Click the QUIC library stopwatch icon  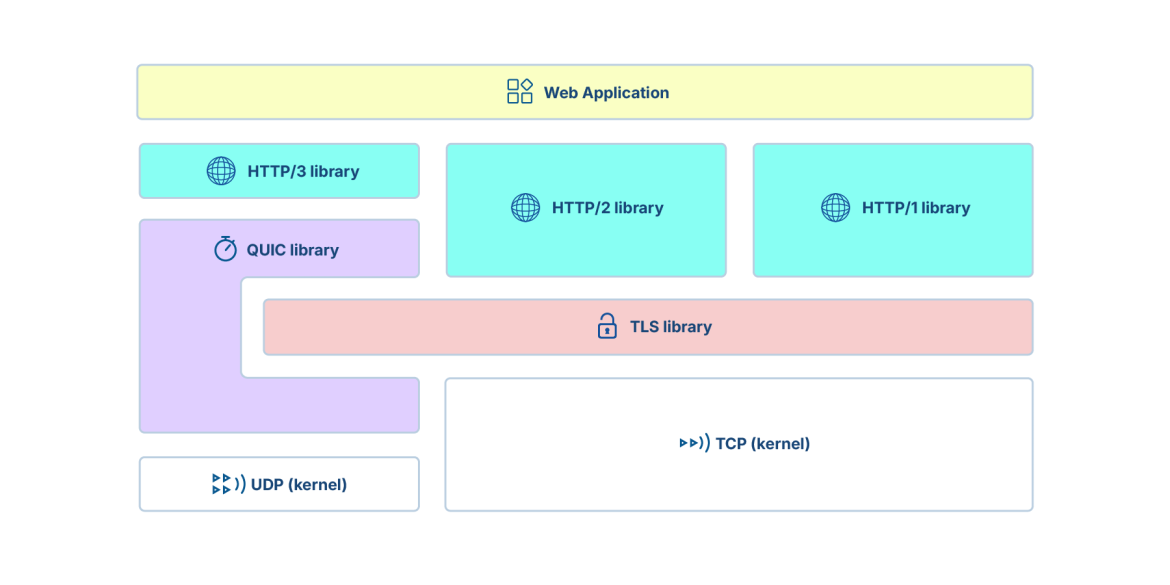click(x=226, y=249)
